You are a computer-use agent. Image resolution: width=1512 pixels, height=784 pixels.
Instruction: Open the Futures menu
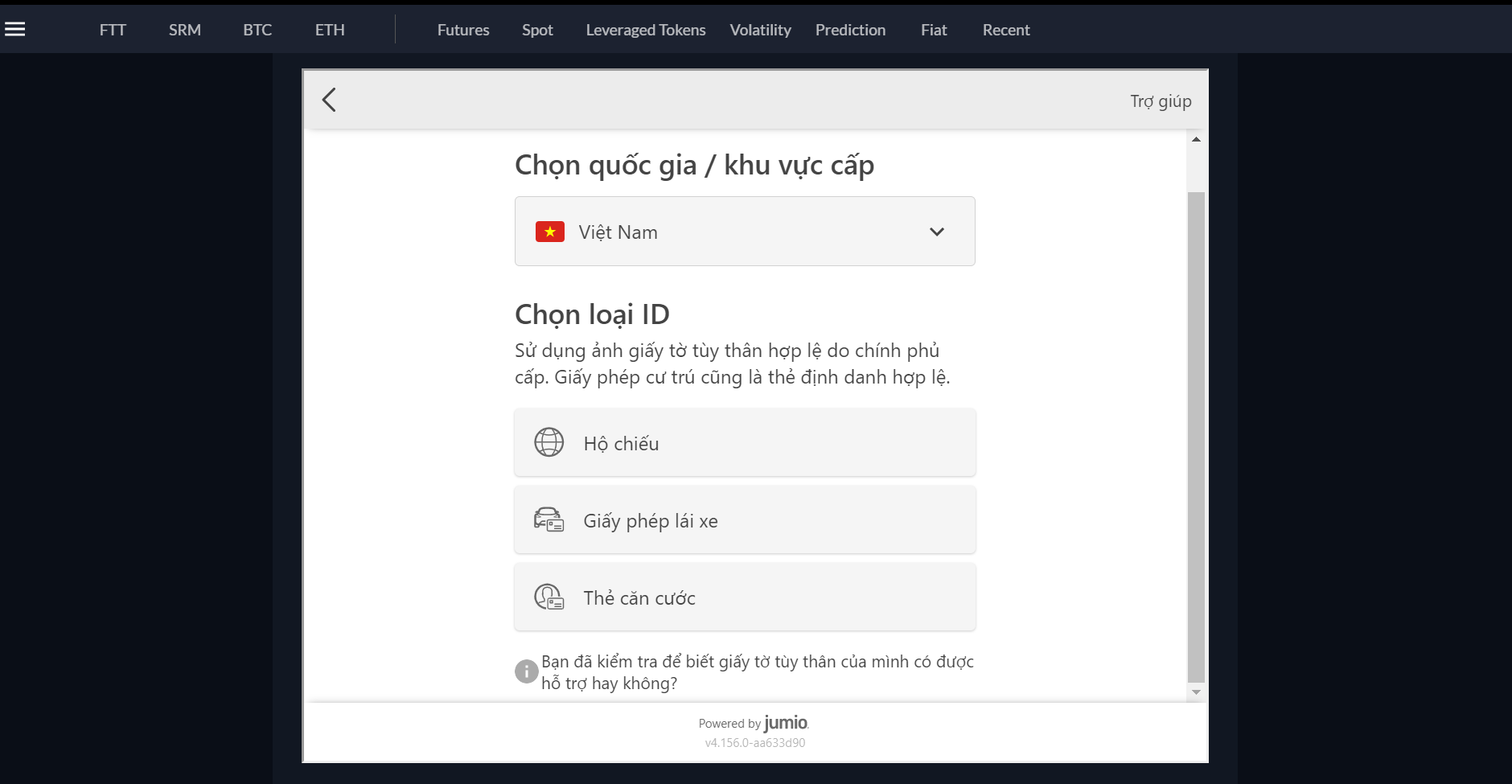[462, 30]
